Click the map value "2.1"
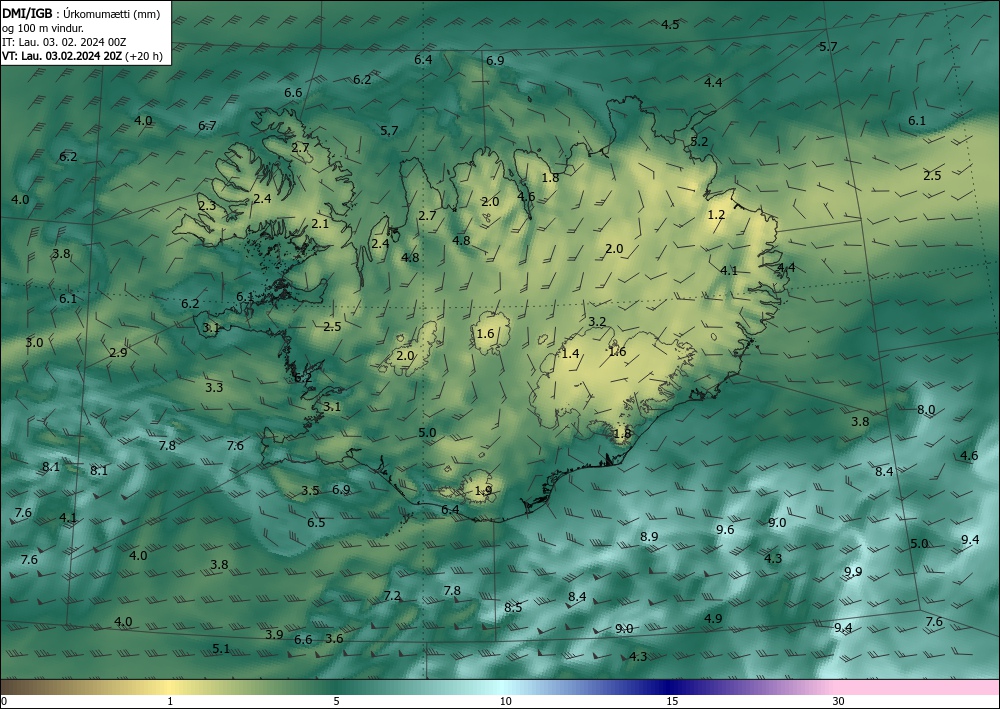The height and width of the screenshot is (709, 1000). [320, 224]
